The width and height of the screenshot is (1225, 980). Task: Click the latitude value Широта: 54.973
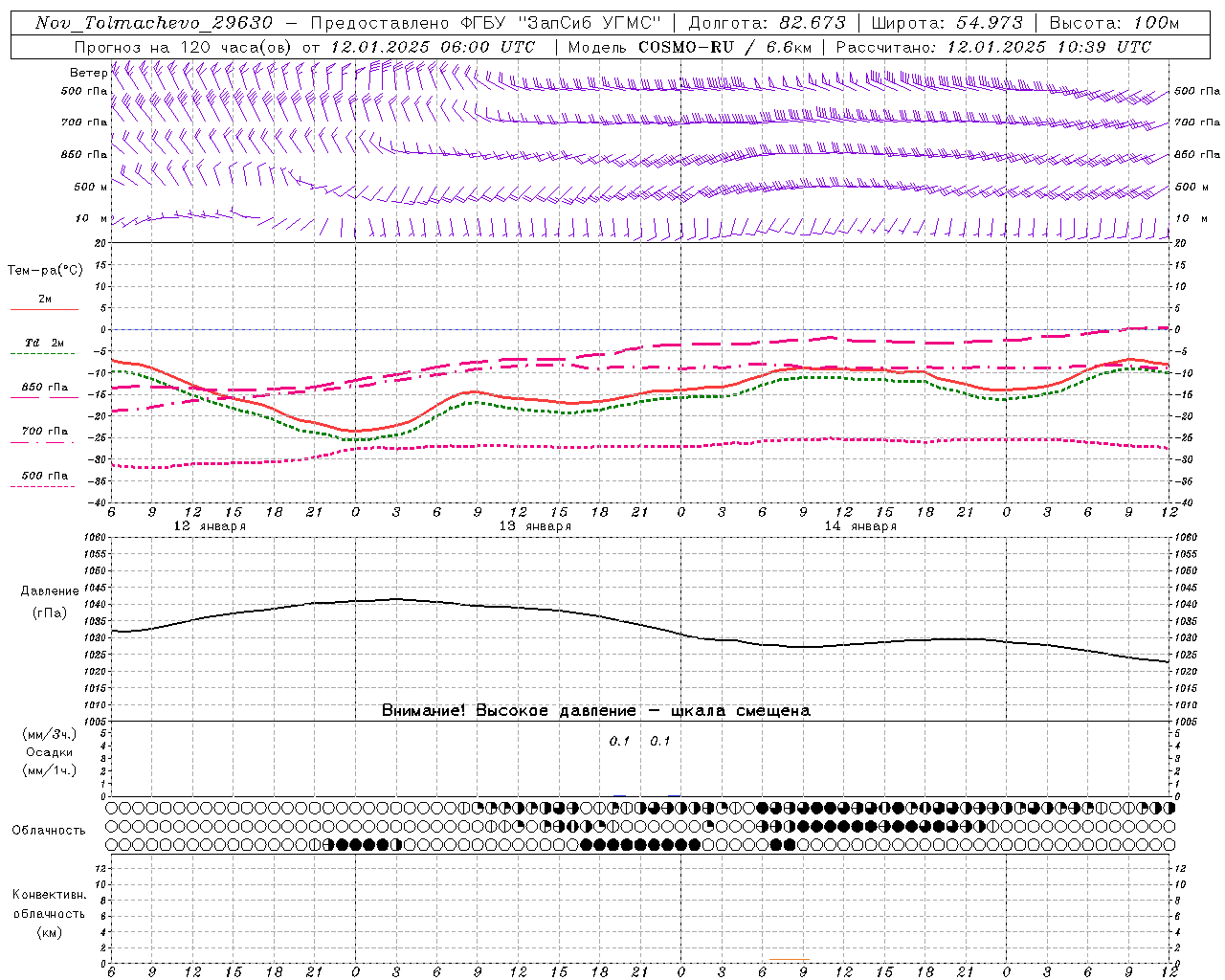[947, 23]
